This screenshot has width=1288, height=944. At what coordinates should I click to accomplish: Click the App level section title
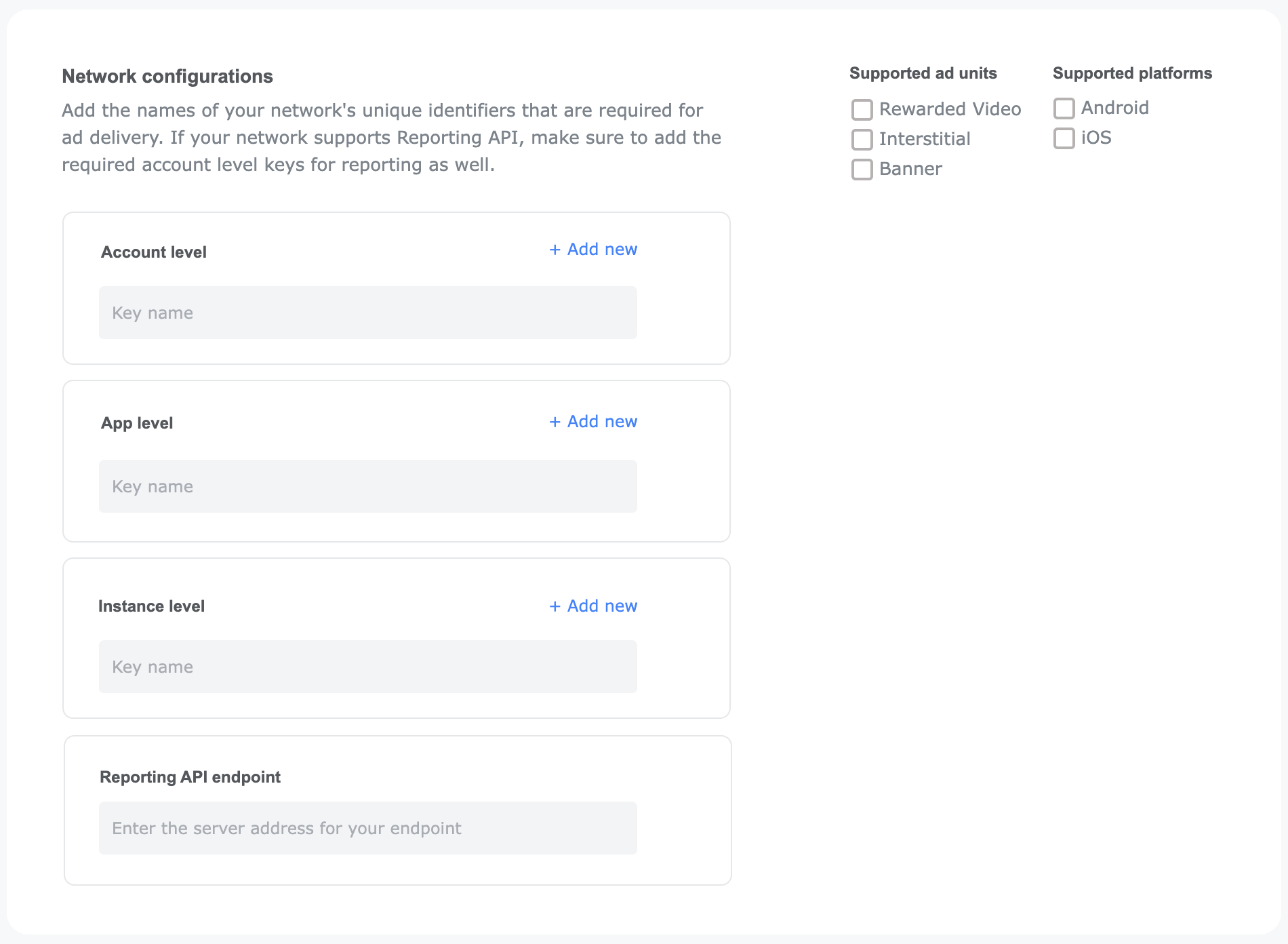tap(136, 422)
